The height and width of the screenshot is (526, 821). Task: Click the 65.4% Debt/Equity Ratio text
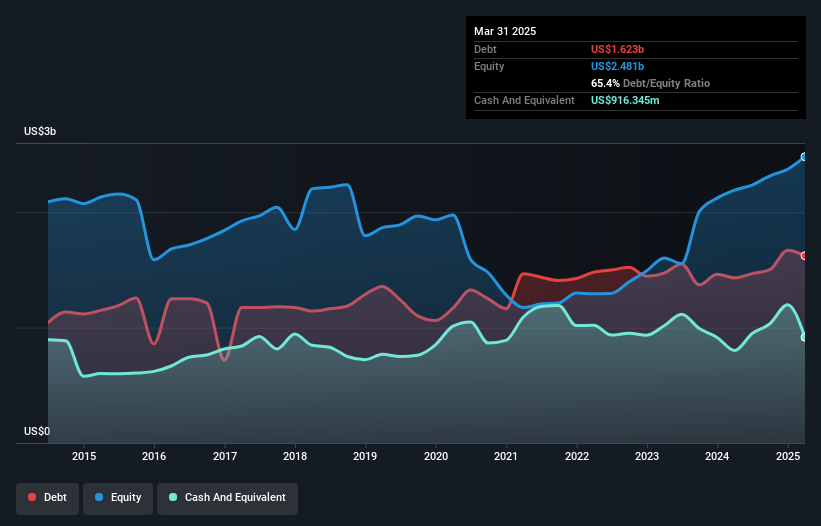coord(650,83)
